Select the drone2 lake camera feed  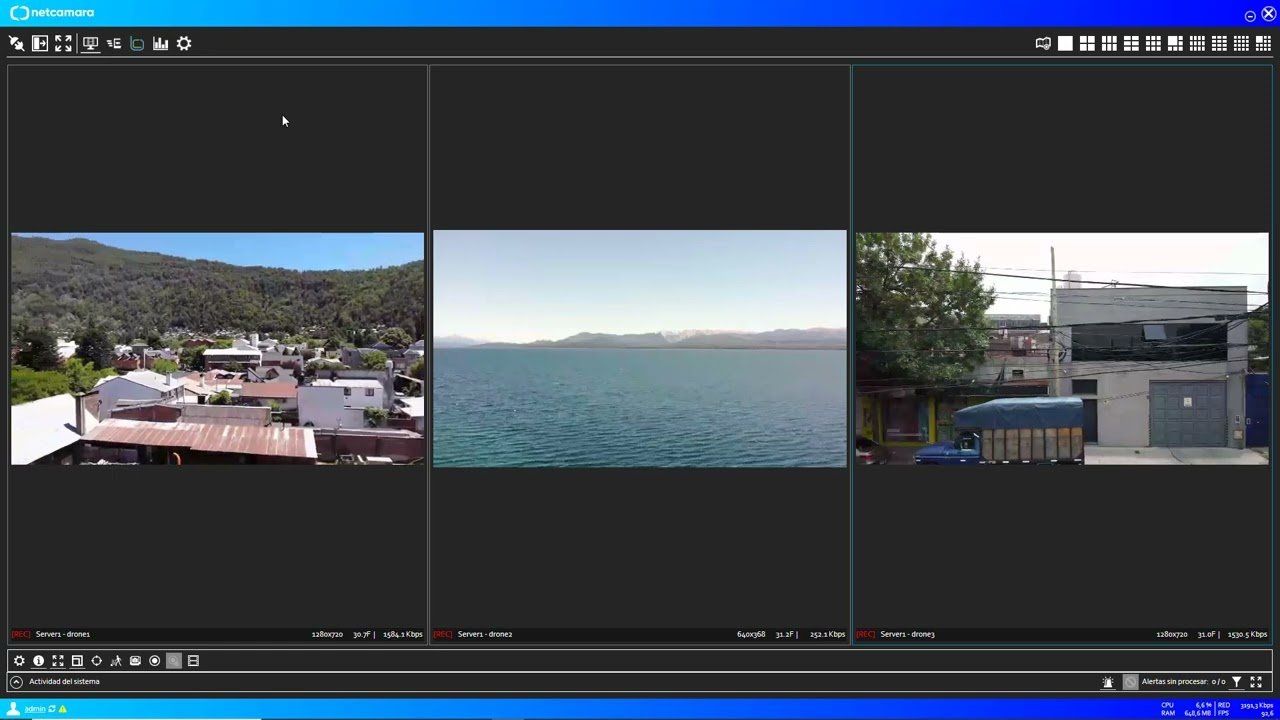pos(640,348)
